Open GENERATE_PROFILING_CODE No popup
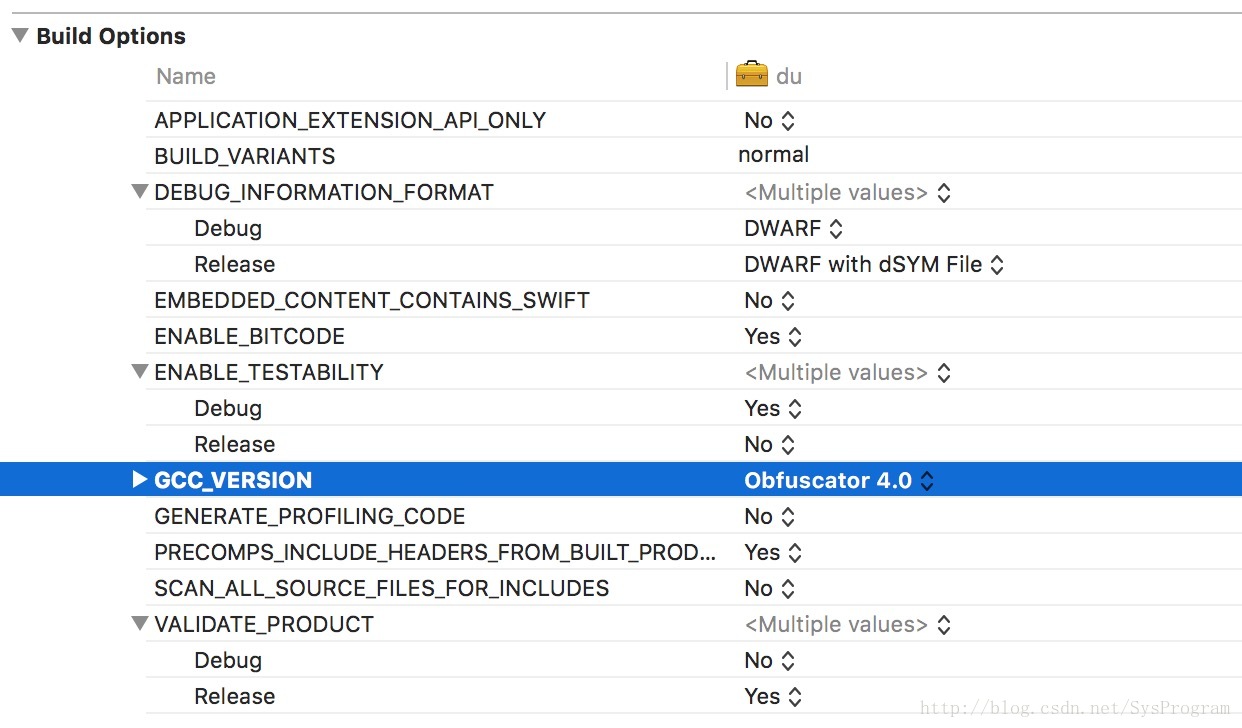This screenshot has height=728, width=1242. 769,517
